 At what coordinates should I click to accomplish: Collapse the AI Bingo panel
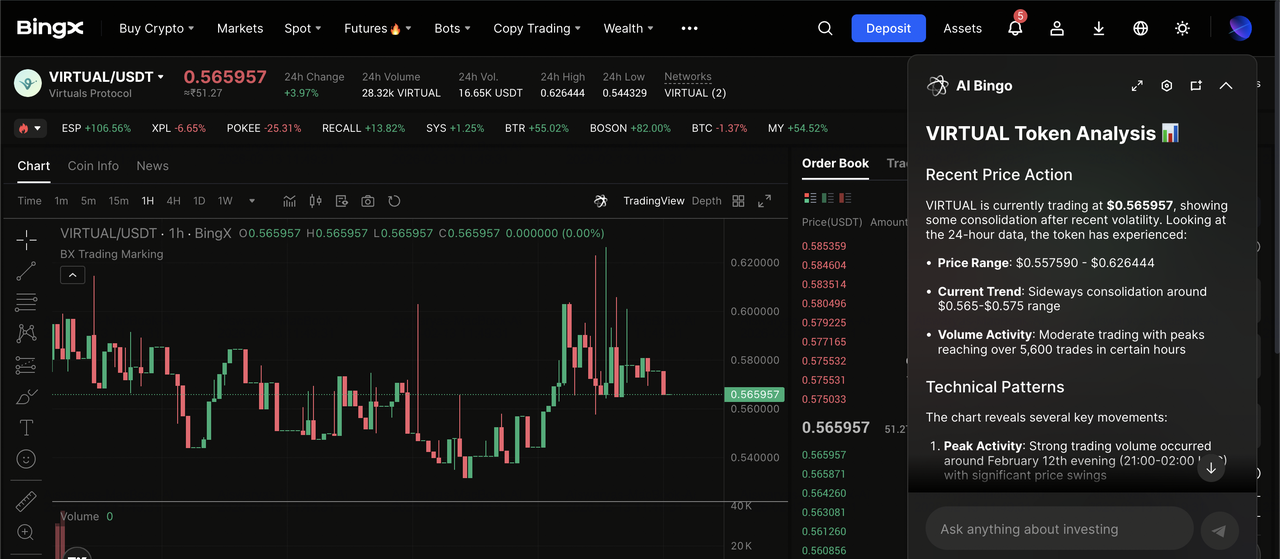[1226, 86]
